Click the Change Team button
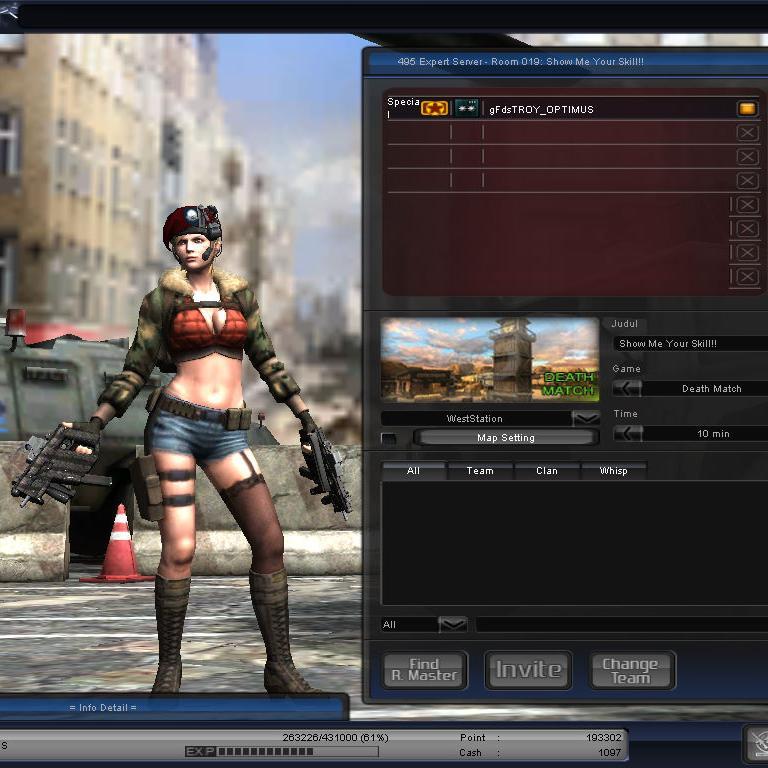 632,670
